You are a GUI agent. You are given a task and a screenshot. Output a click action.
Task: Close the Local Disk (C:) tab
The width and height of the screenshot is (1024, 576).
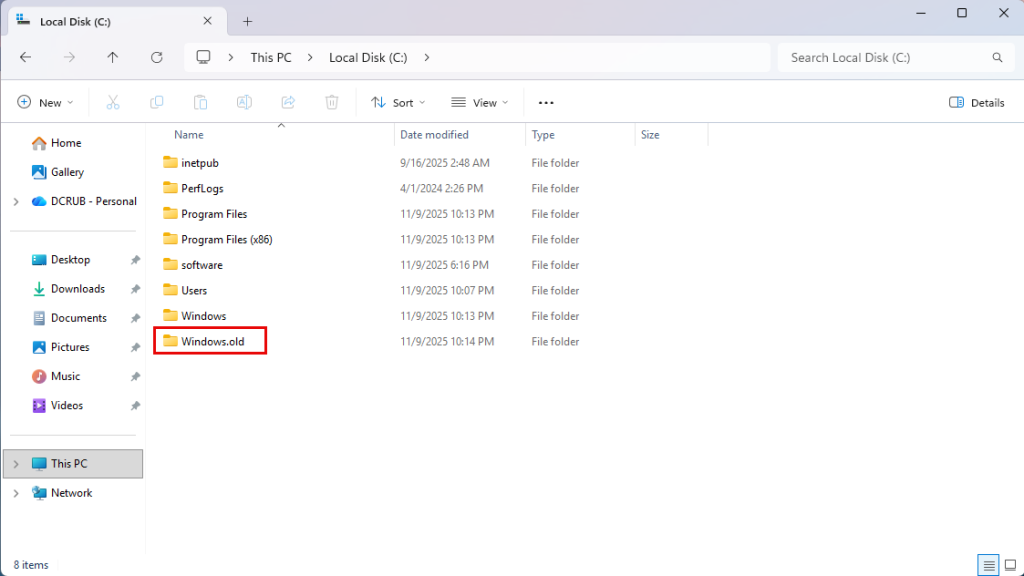coord(208,21)
